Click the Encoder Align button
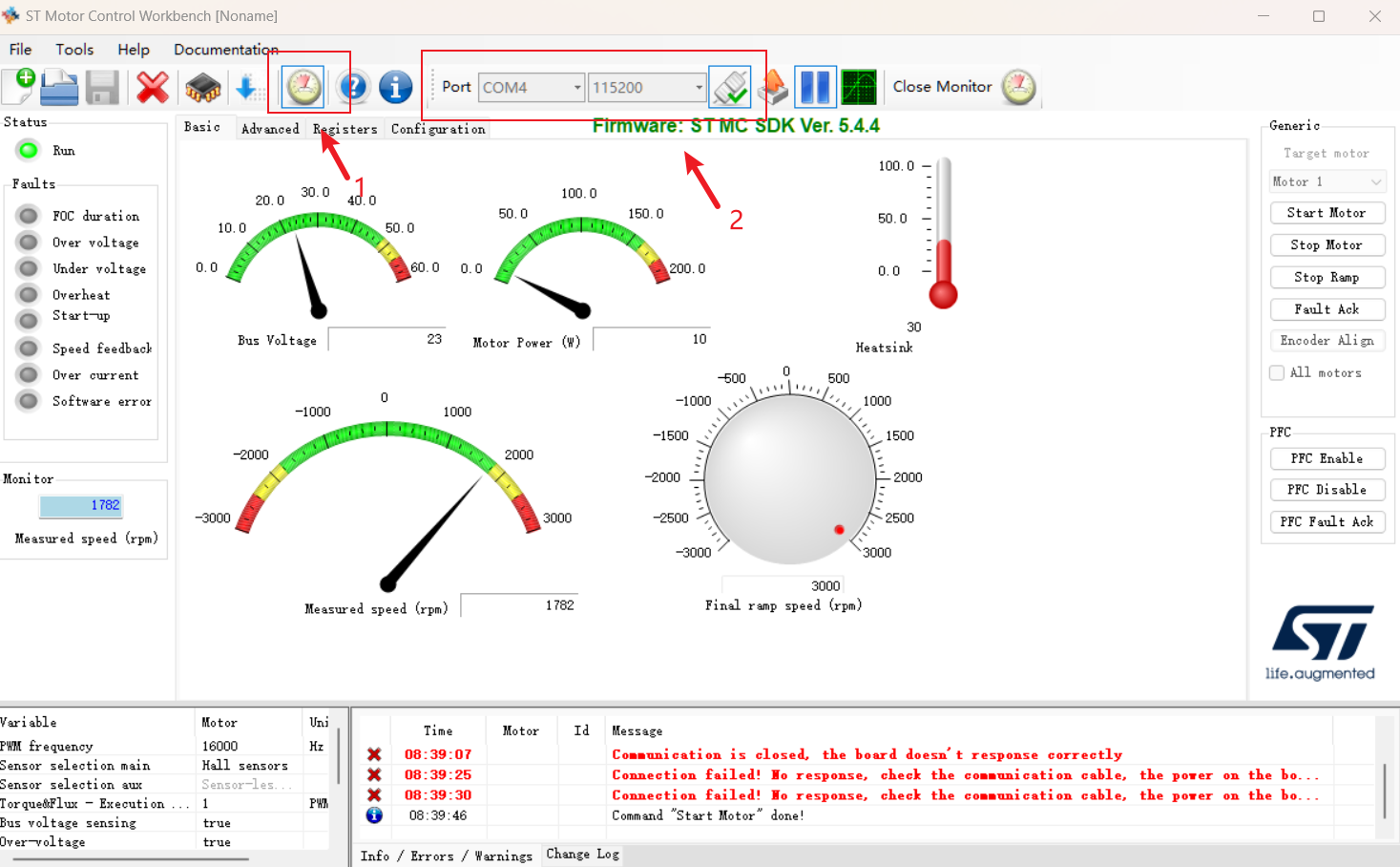Image resolution: width=1400 pixels, height=867 pixels. (x=1327, y=340)
